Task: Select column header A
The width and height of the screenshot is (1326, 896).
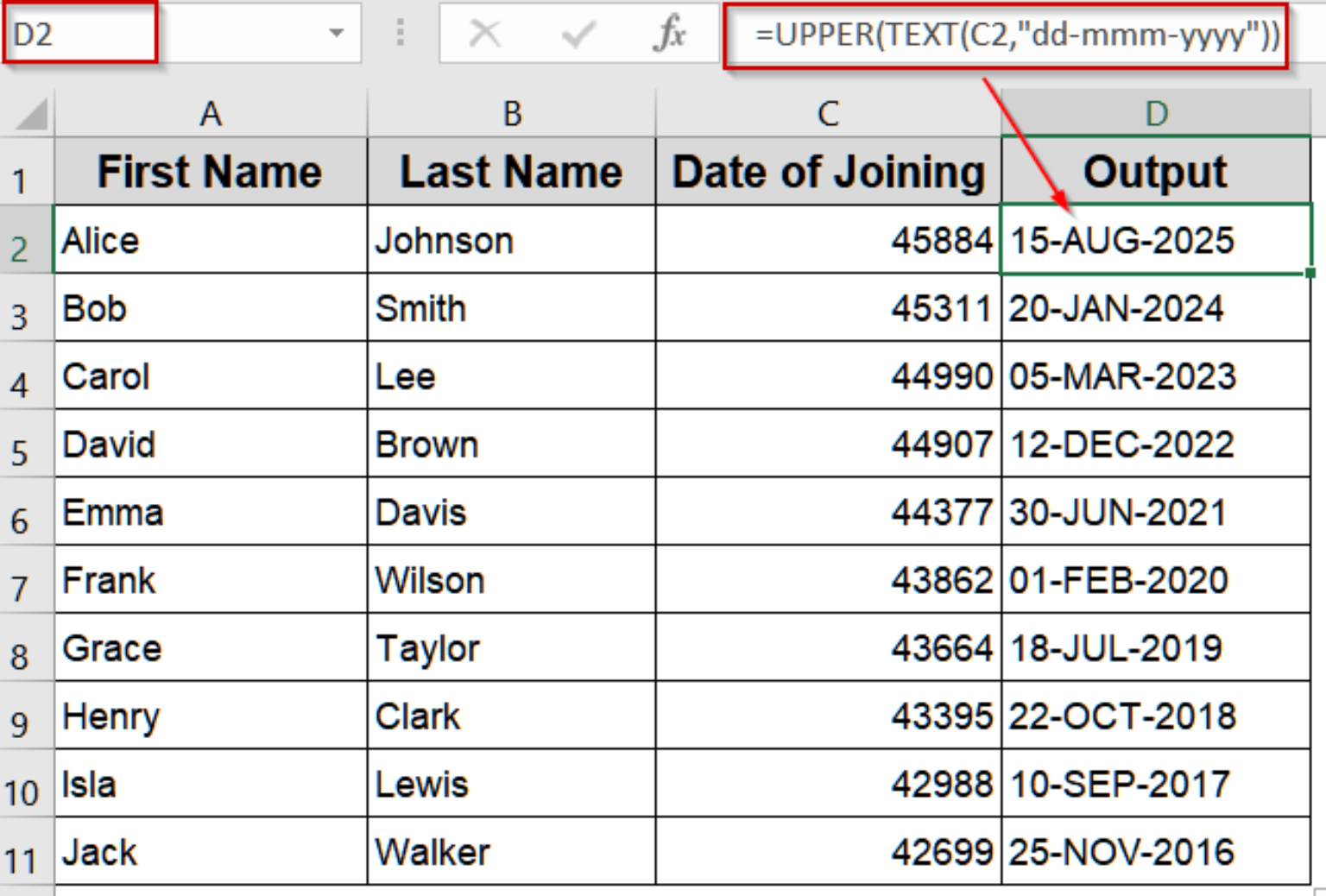Action: [210, 112]
